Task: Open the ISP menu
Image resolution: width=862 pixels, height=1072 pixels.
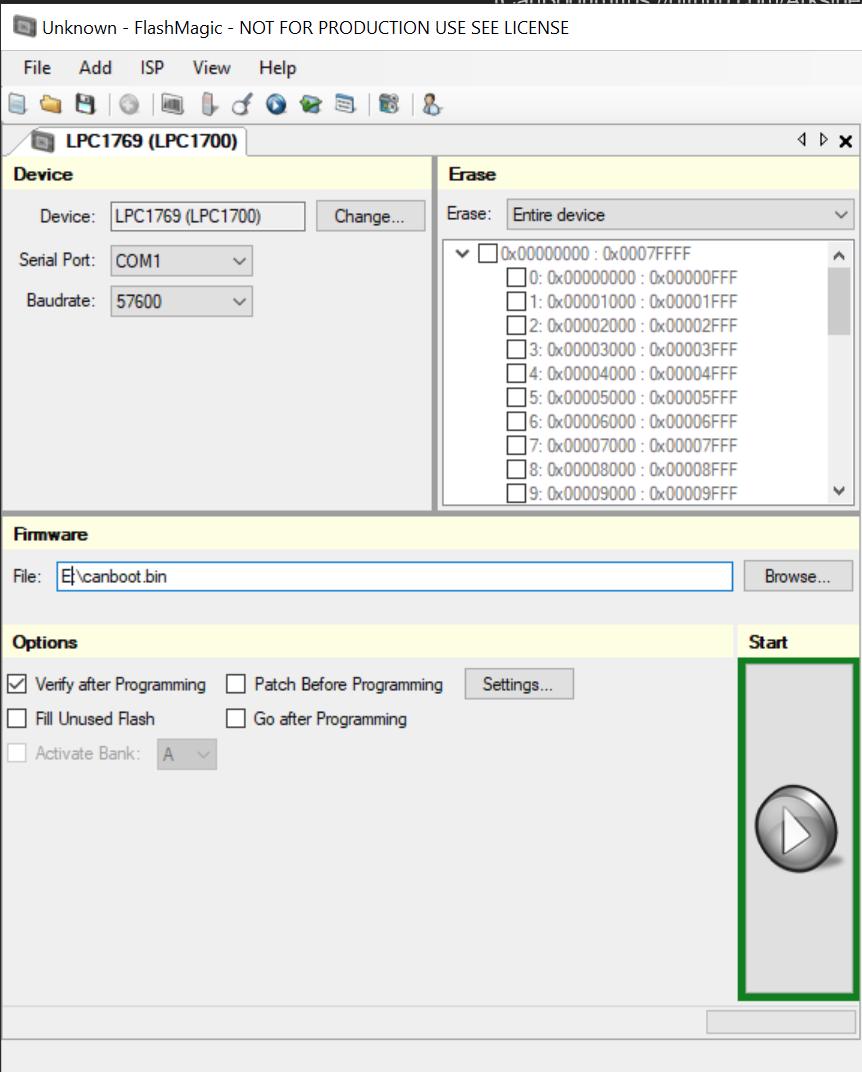Action: 152,68
